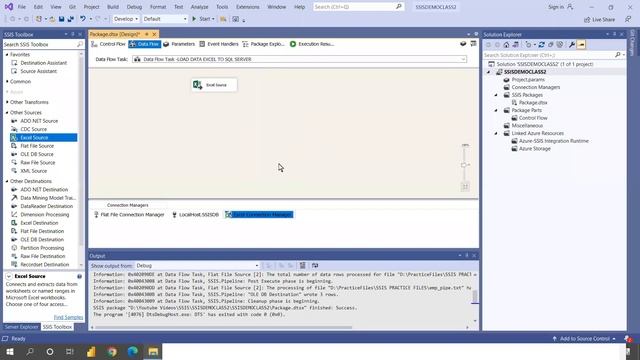Collapse Other Sources group
This screenshot has width=640, height=360.
pos(7,112)
